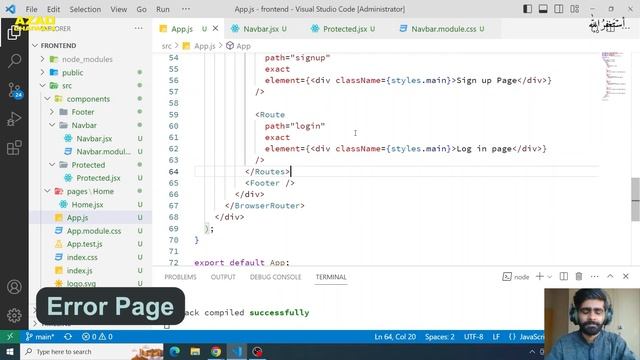Split the terminal with split icon
The image size is (640, 360).
point(564,276)
